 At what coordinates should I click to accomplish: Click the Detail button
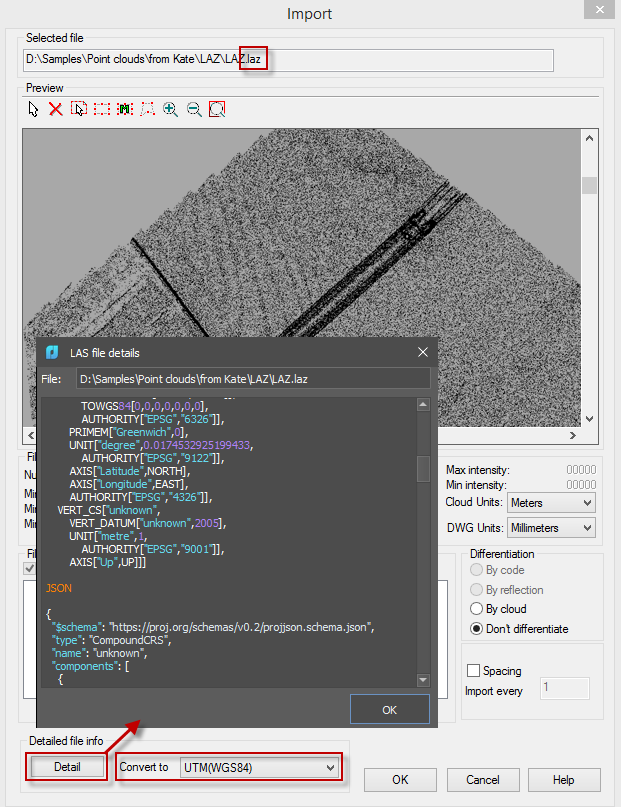click(x=69, y=767)
